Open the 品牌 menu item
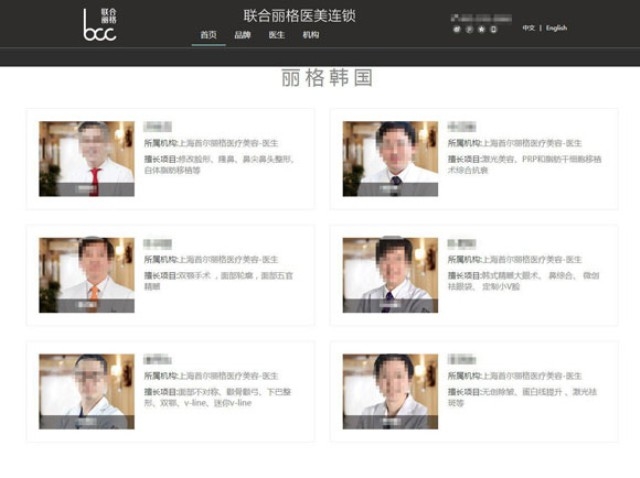 pos(242,35)
